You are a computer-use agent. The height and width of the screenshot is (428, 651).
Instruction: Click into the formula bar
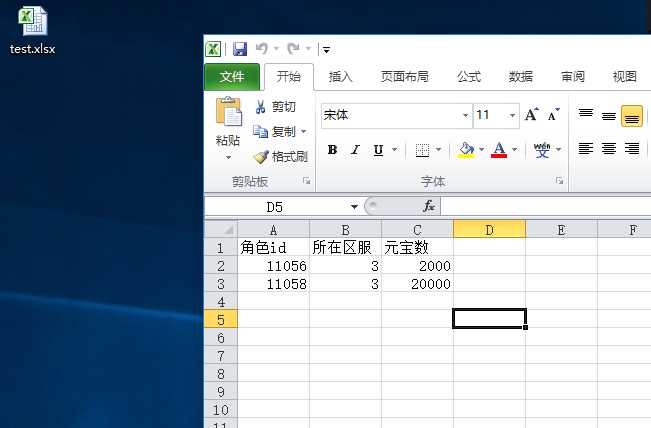tap(546, 206)
